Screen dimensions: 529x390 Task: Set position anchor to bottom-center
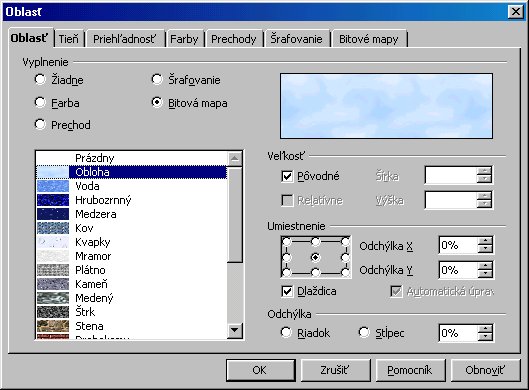click(x=315, y=273)
